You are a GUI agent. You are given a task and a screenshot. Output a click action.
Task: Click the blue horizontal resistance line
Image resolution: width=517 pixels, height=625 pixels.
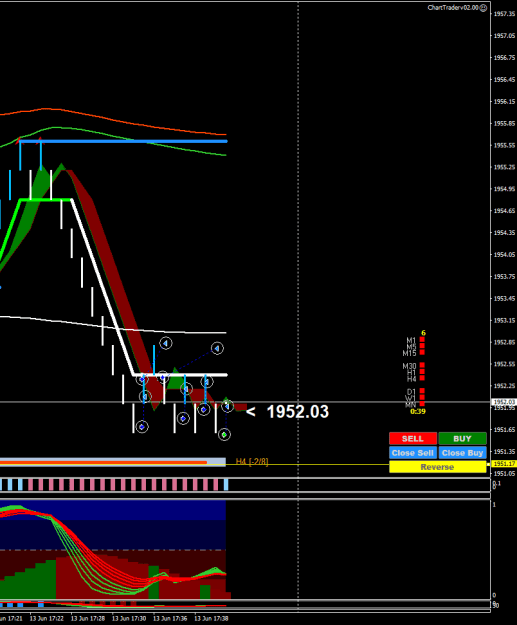123,141
